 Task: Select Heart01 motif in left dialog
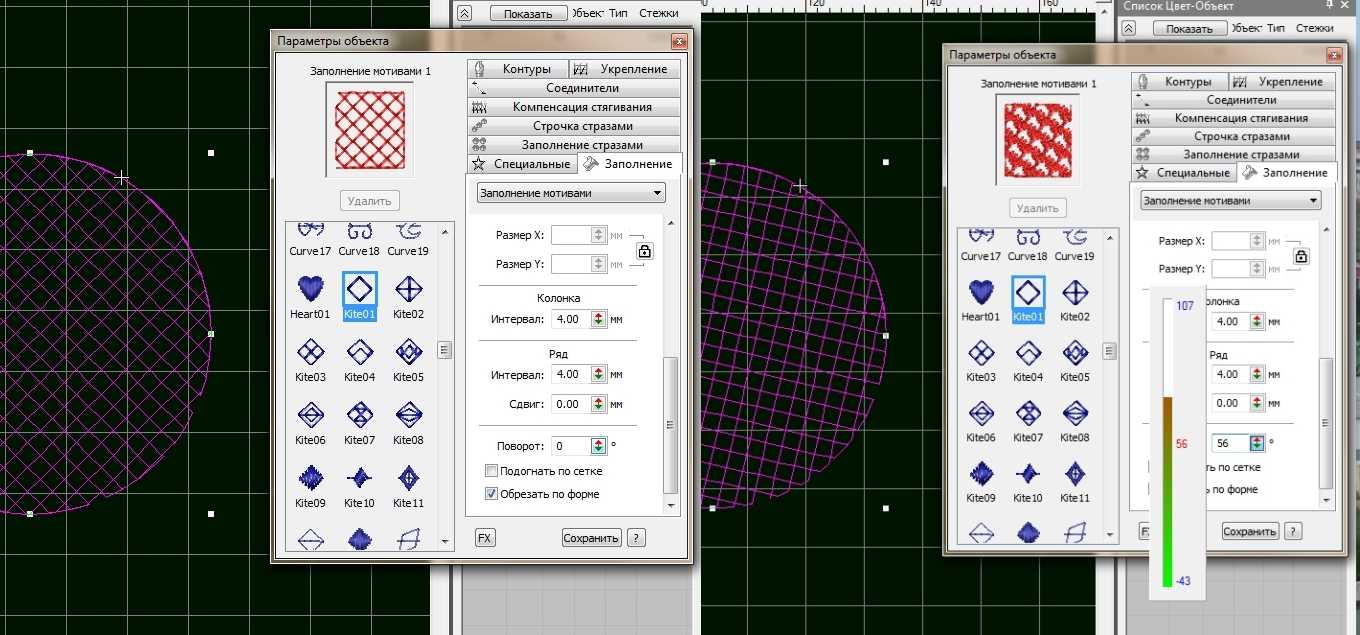click(311, 290)
